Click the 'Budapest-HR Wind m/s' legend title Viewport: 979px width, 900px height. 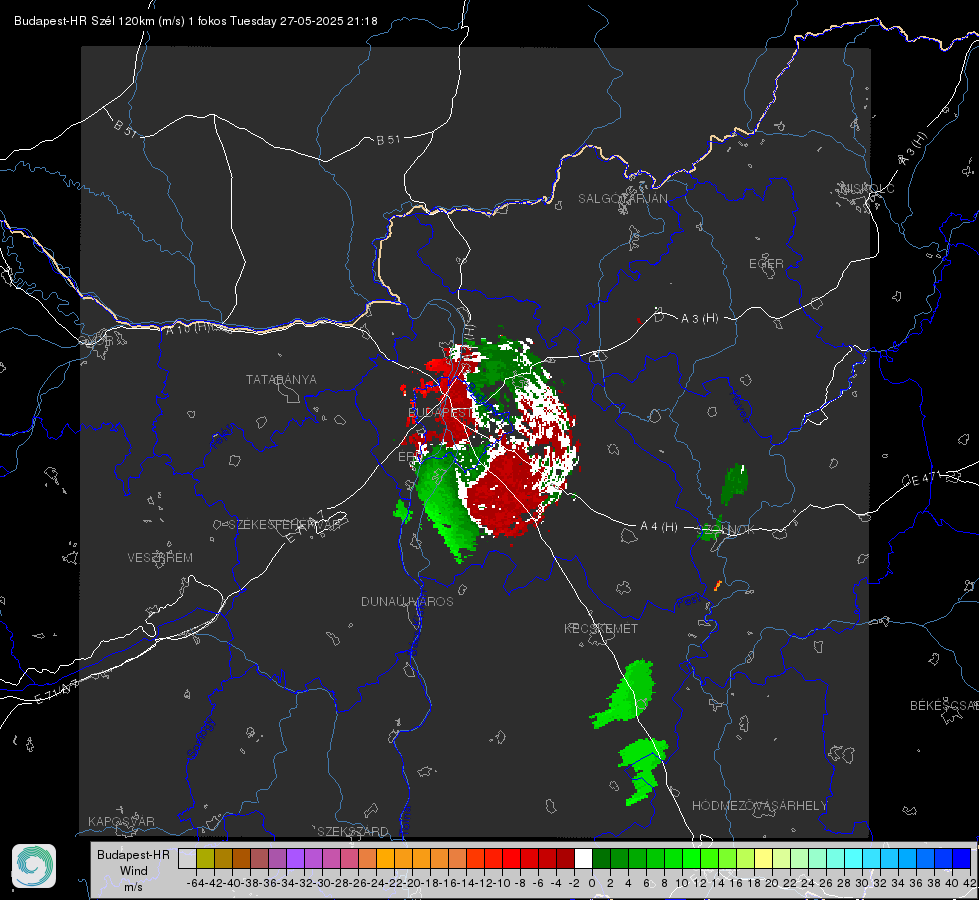[x=134, y=870]
